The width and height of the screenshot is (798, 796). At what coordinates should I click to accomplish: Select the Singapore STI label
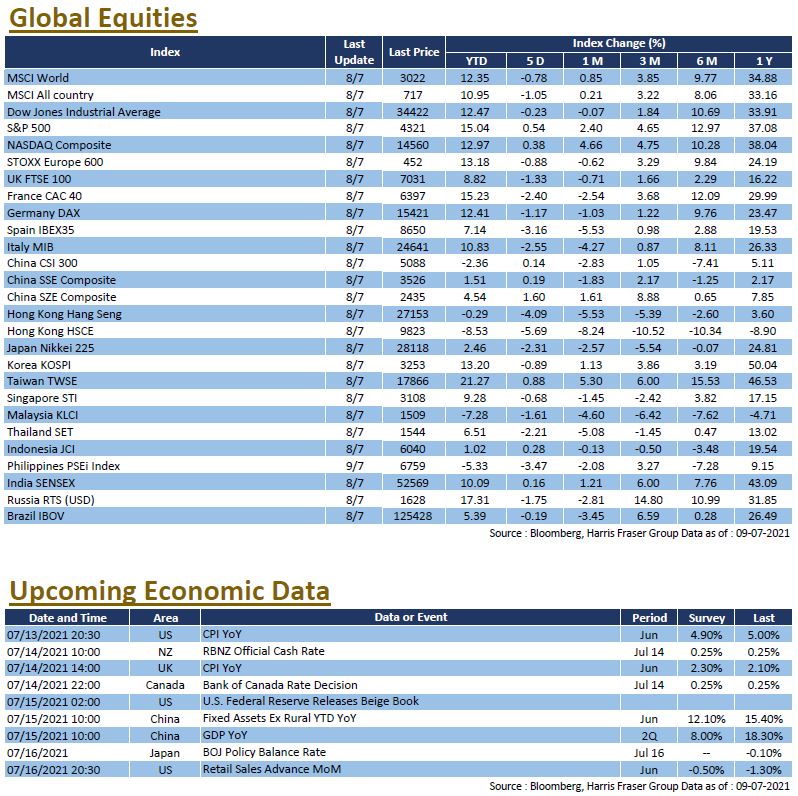pos(42,398)
